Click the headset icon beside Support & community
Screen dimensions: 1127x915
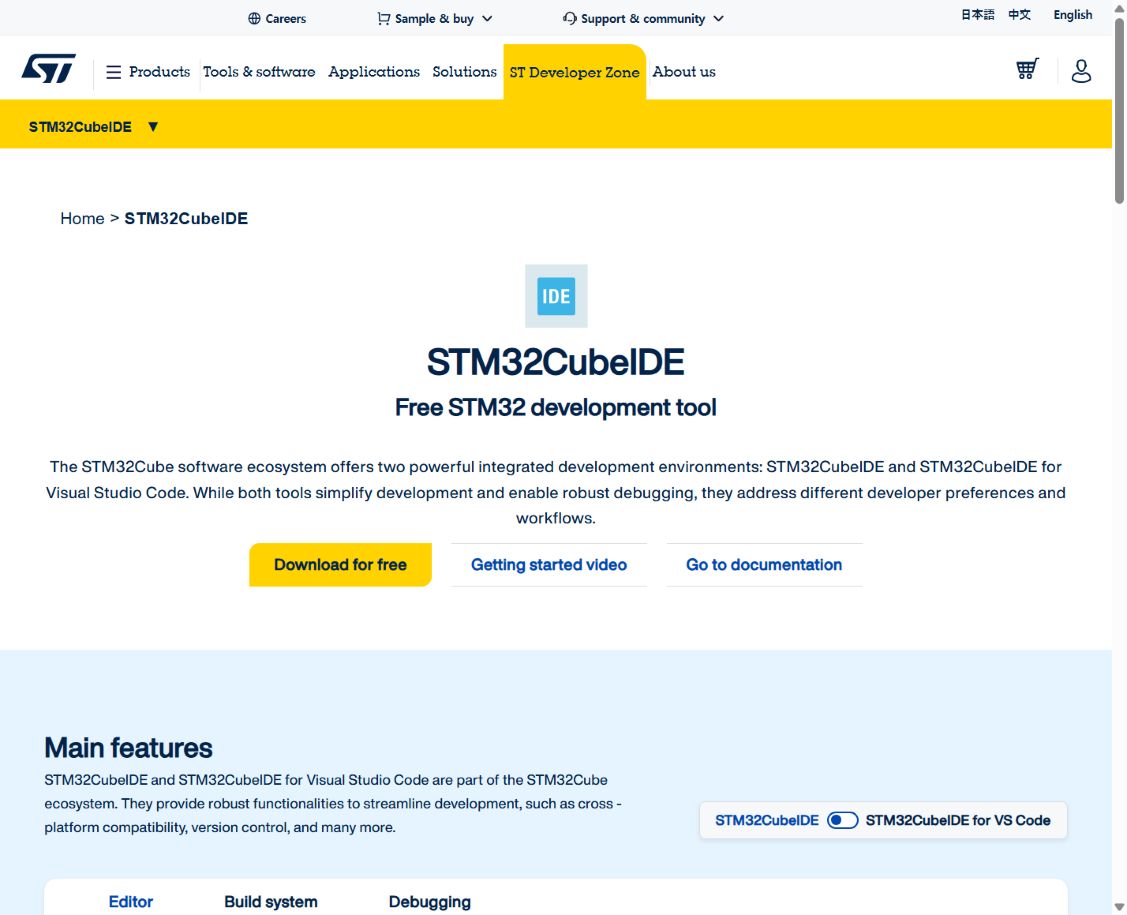point(570,18)
